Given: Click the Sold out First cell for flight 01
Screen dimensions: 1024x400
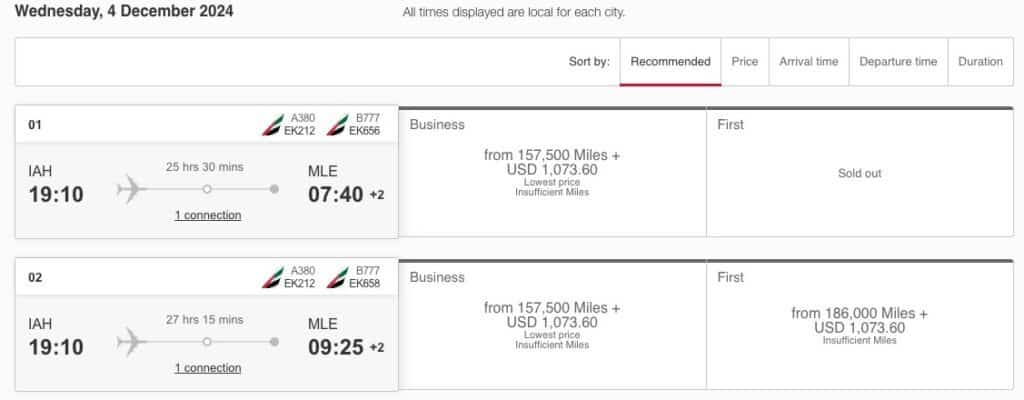Looking at the screenshot, I should click(860, 172).
